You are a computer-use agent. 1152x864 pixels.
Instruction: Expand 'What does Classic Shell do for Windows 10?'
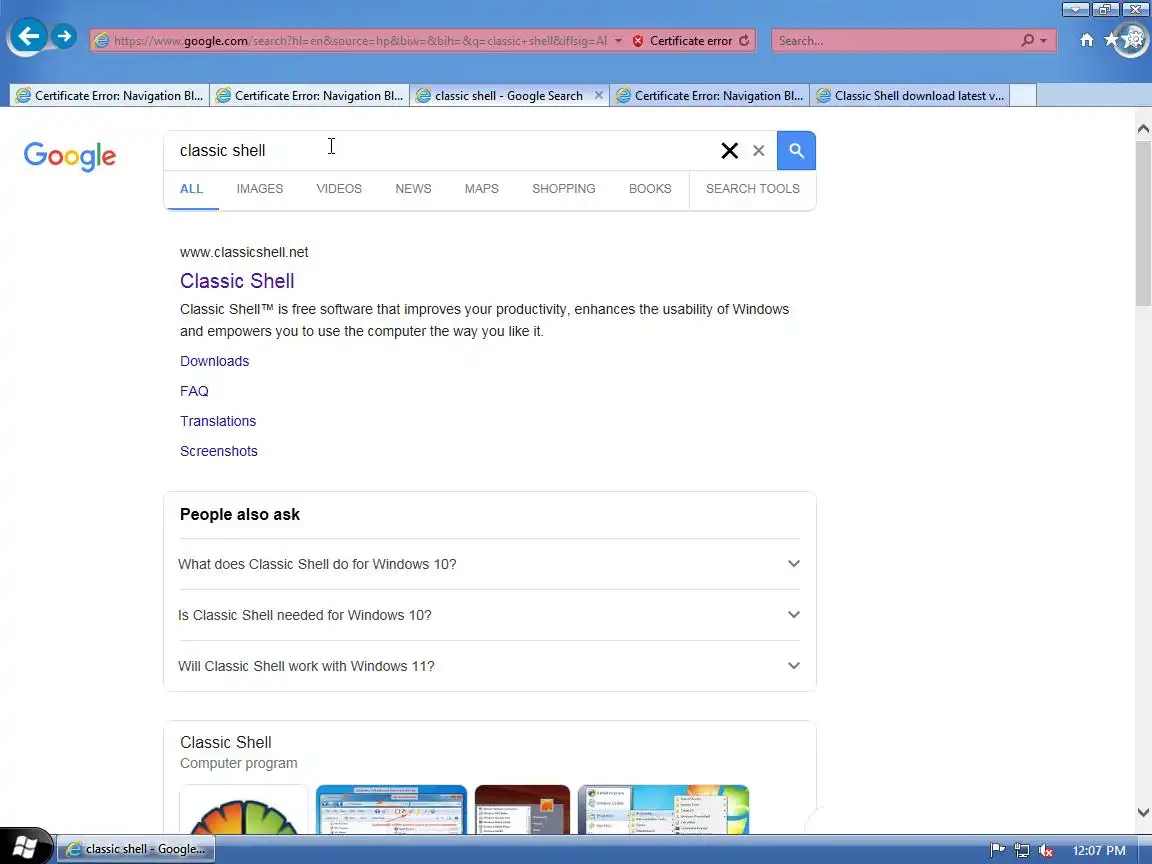(489, 564)
